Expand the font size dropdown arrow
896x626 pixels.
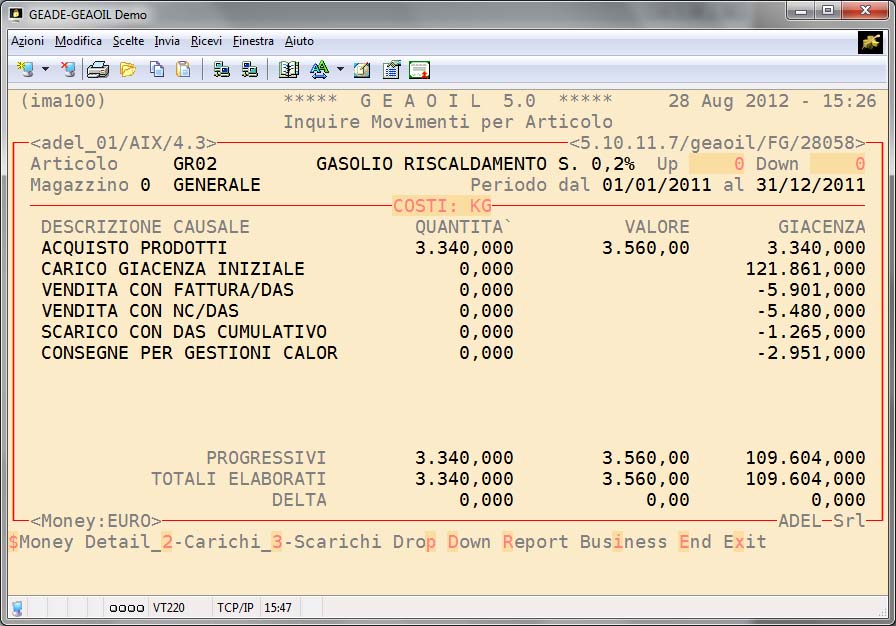[x=340, y=70]
